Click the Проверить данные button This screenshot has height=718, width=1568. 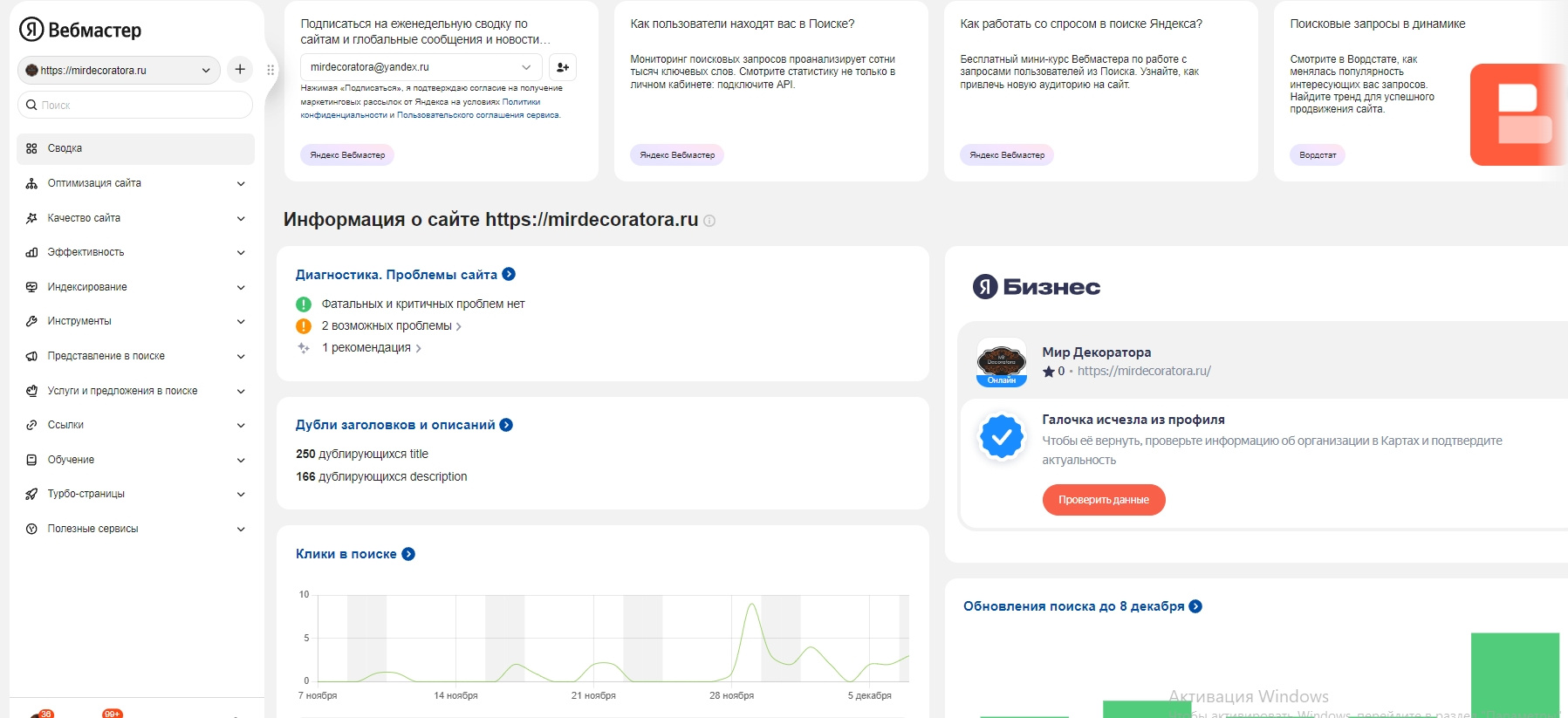point(1104,500)
